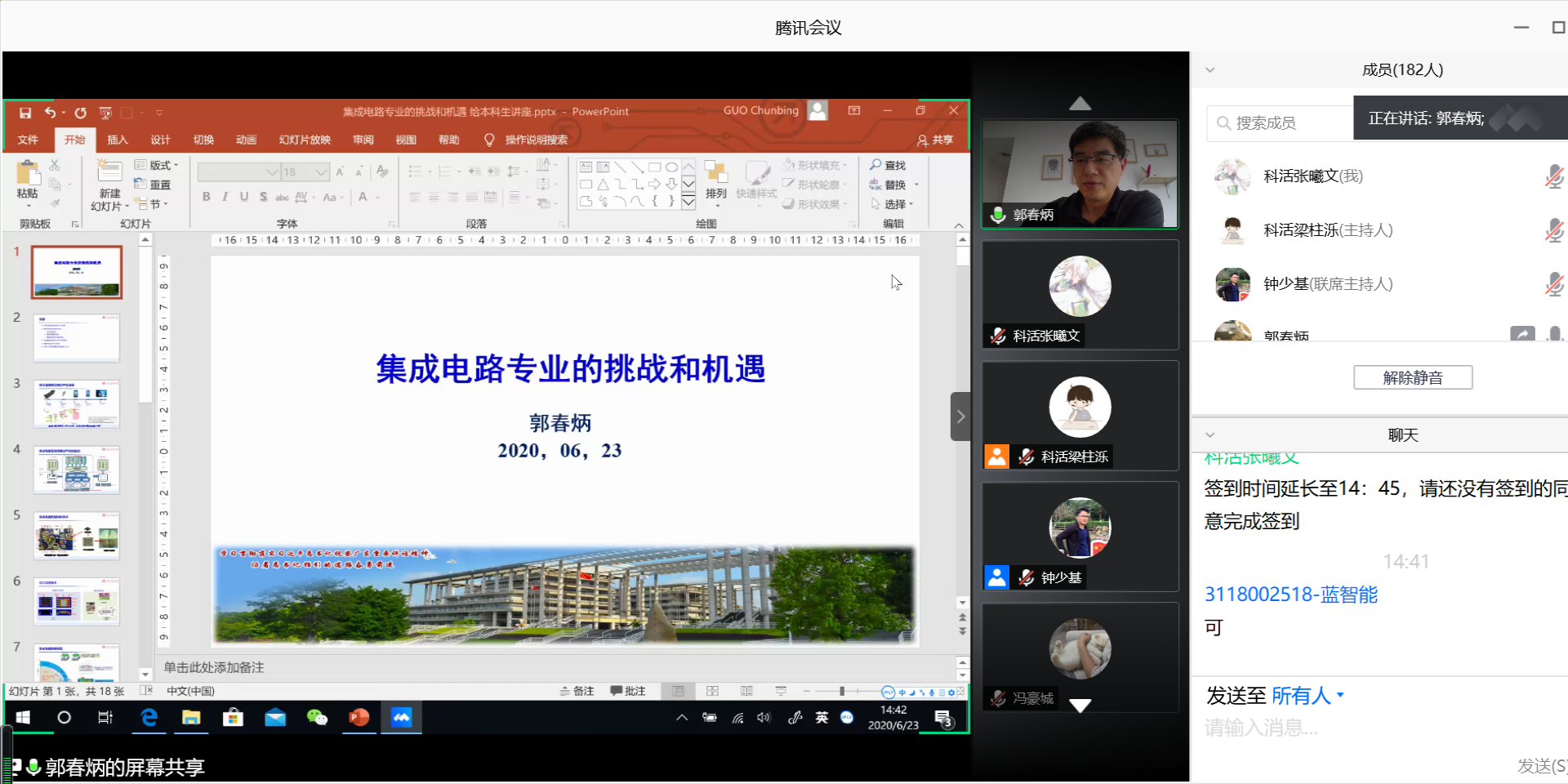This screenshot has width=1568, height=784.
Task: Click the numbered list icon
Action: (445, 171)
